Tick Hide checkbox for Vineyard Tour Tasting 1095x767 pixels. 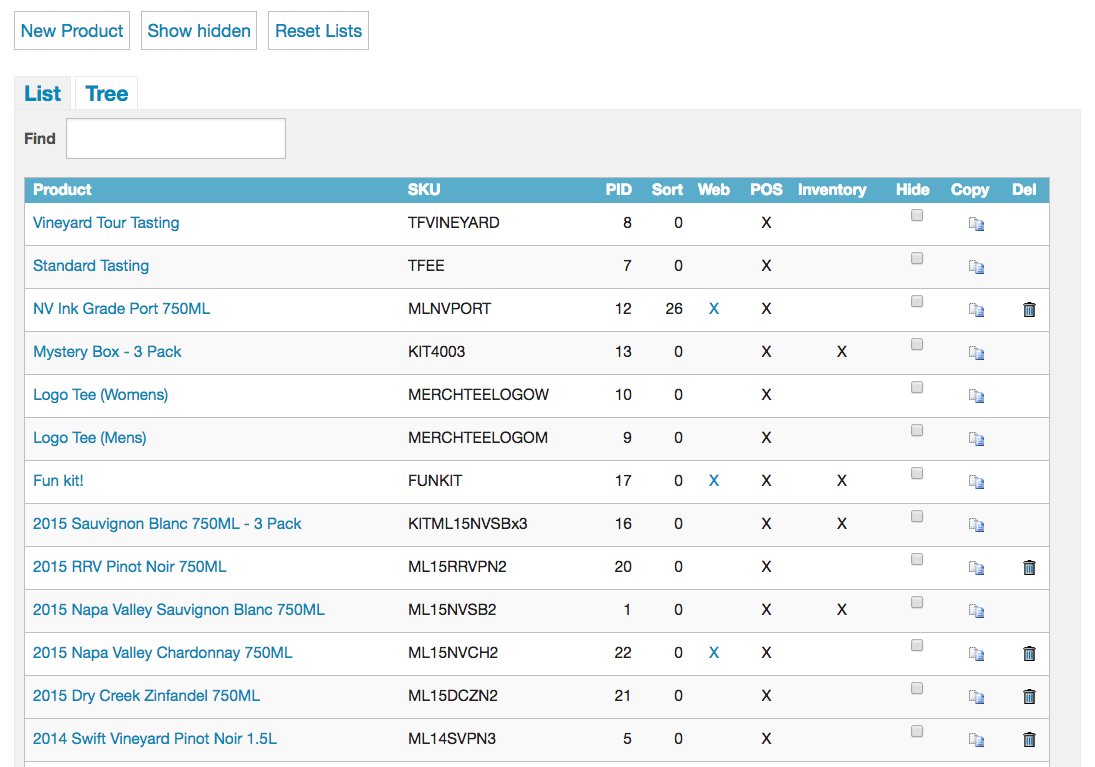pyautogui.click(x=917, y=215)
